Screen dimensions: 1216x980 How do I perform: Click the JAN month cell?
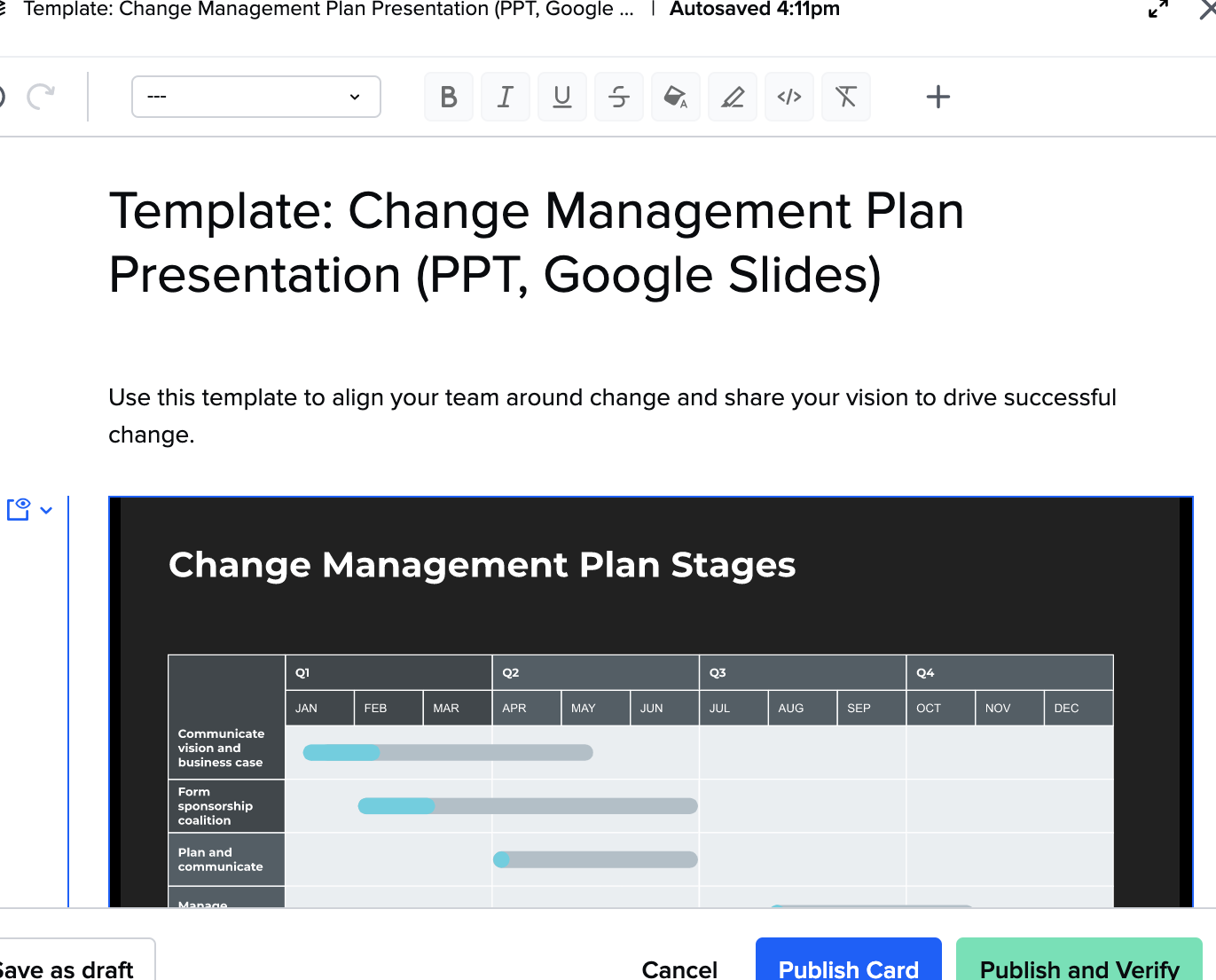point(319,708)
